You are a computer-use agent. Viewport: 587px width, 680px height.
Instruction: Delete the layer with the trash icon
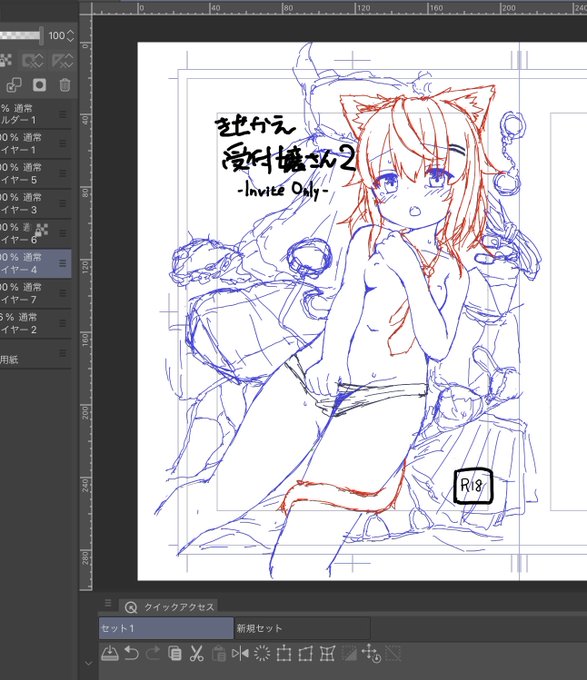tap(65, 85)
